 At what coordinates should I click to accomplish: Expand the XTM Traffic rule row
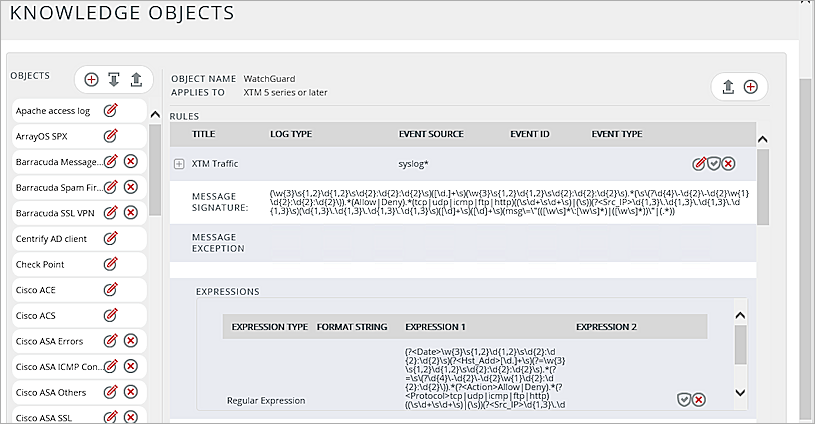coord(179,163)
